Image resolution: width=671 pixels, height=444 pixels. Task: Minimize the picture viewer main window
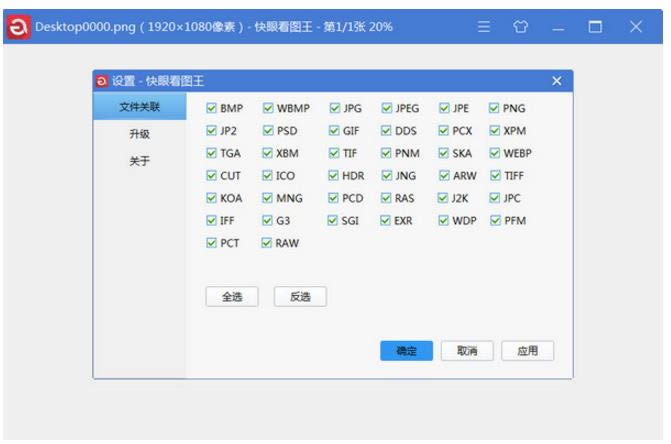pyautogui.click(x=558, y=27)
